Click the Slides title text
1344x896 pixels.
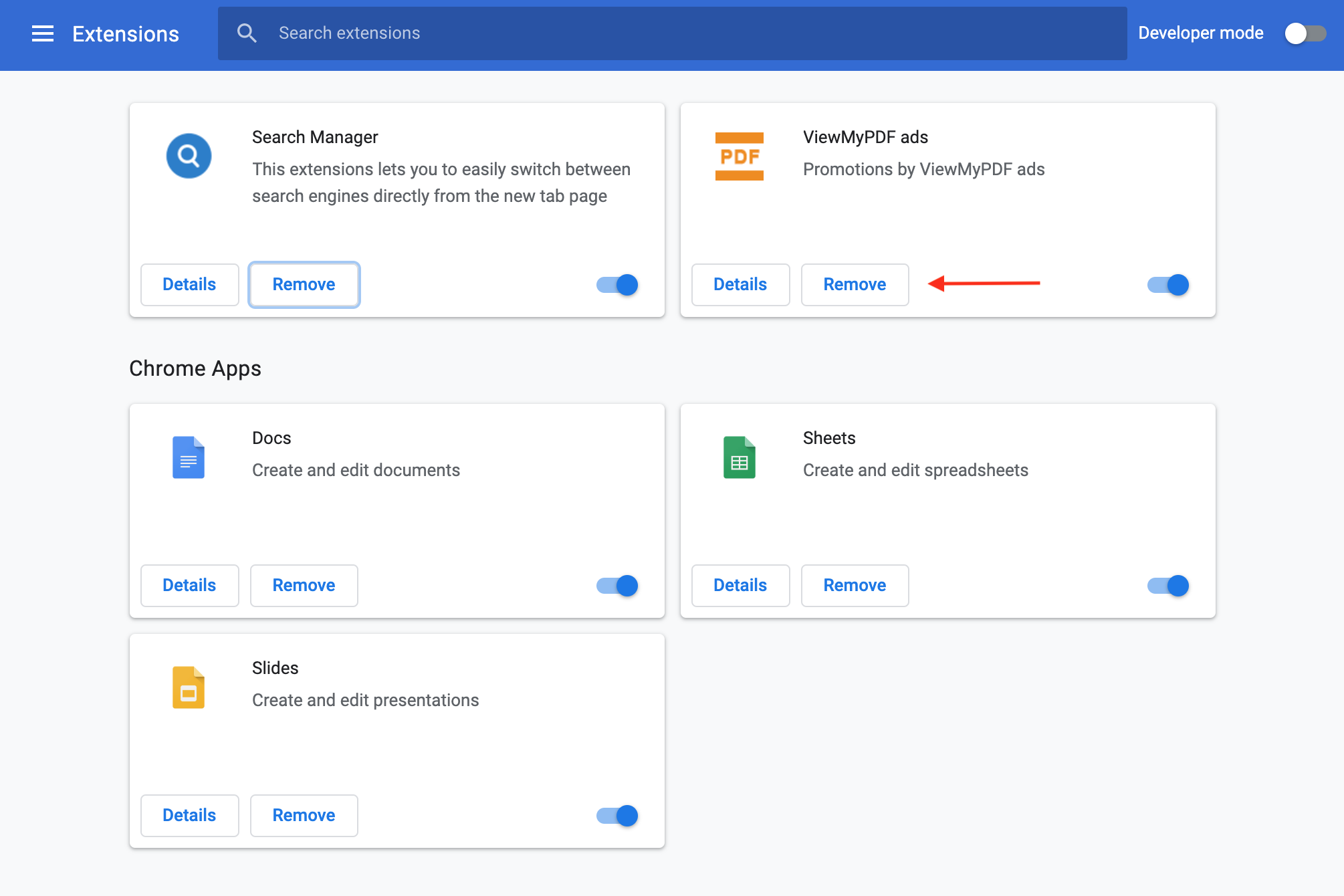point(275,668)
